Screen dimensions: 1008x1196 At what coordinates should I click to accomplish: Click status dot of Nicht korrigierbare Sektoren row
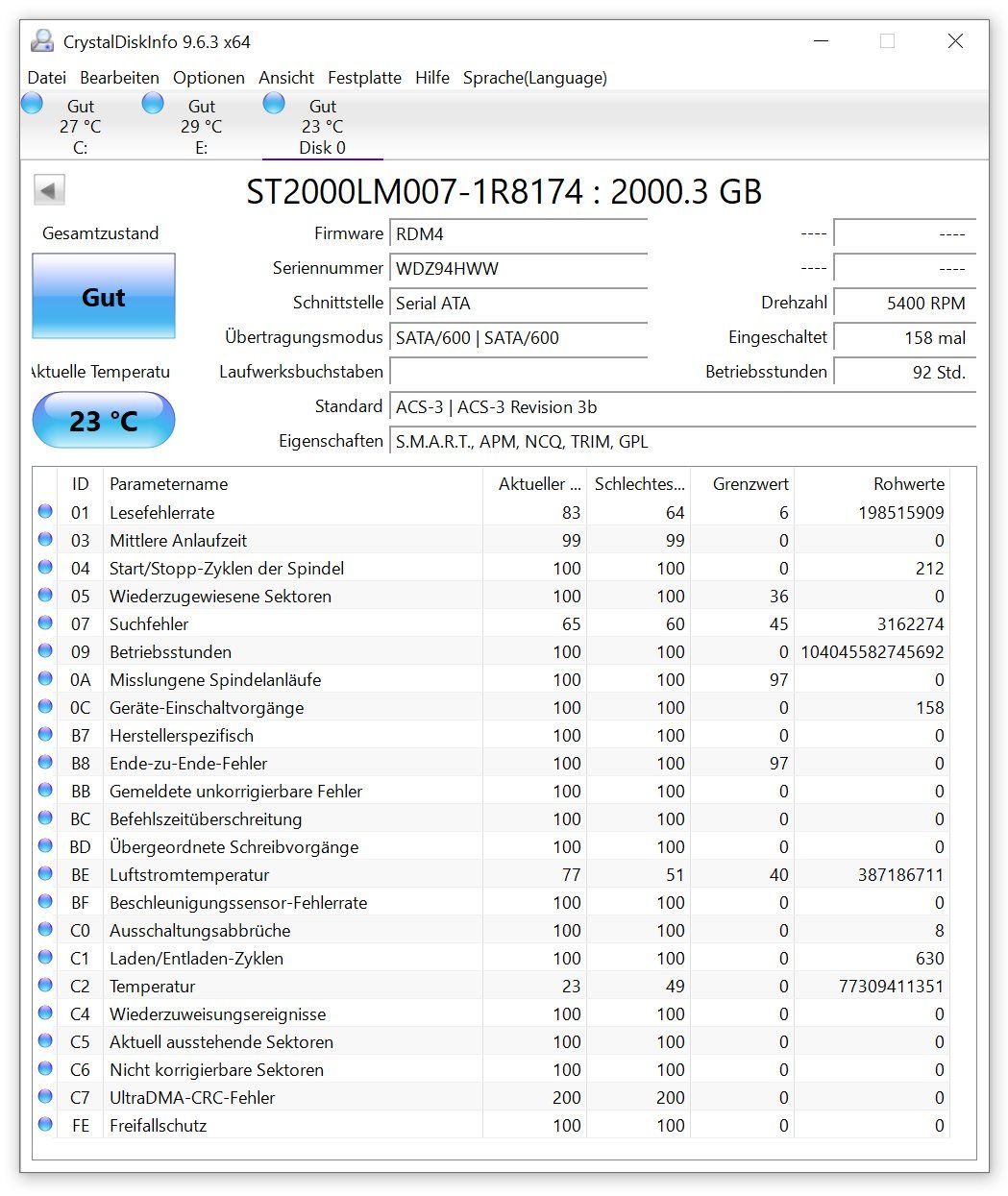(45, 1069)
